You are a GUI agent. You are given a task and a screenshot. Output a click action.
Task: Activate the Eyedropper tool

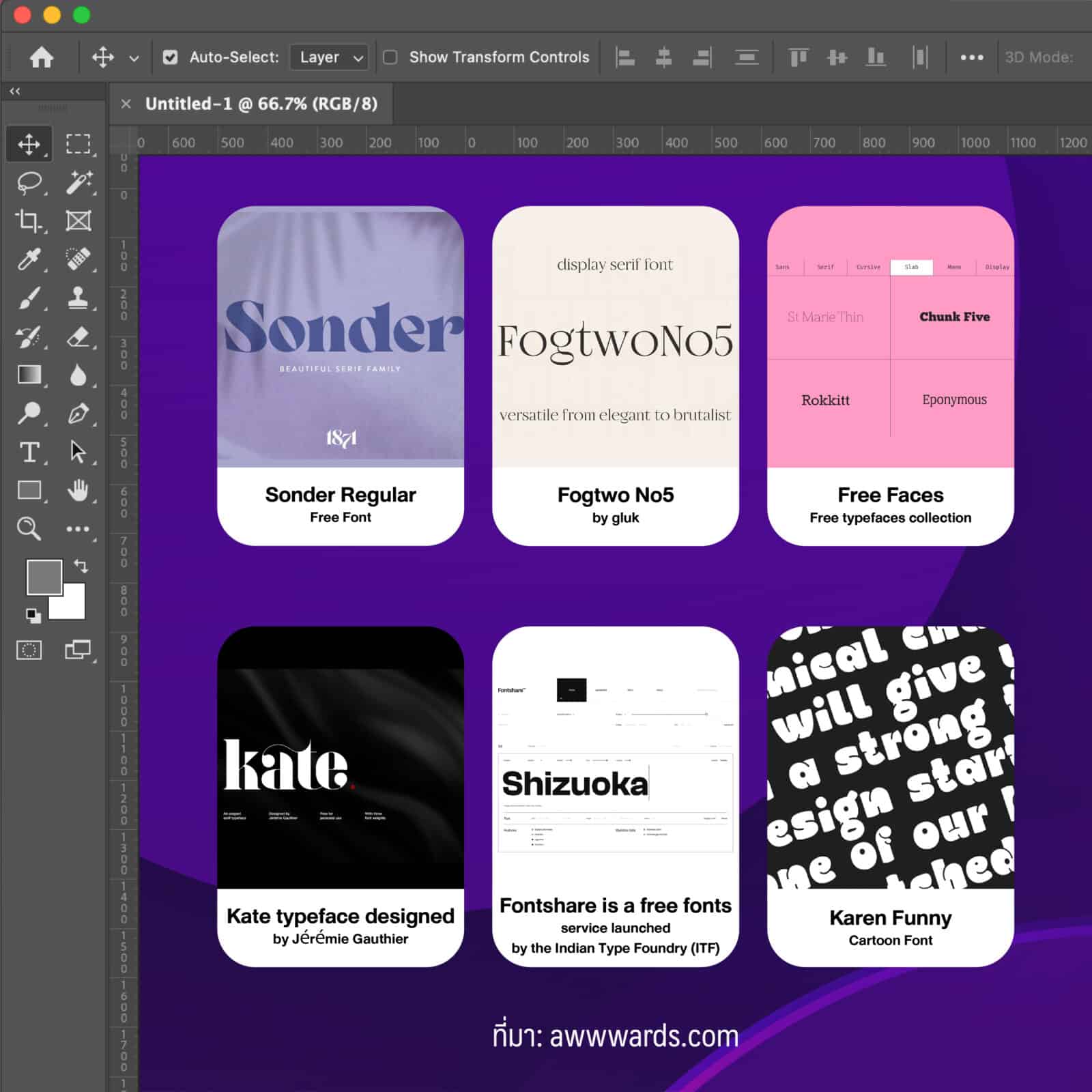click(x=29, y=259)
